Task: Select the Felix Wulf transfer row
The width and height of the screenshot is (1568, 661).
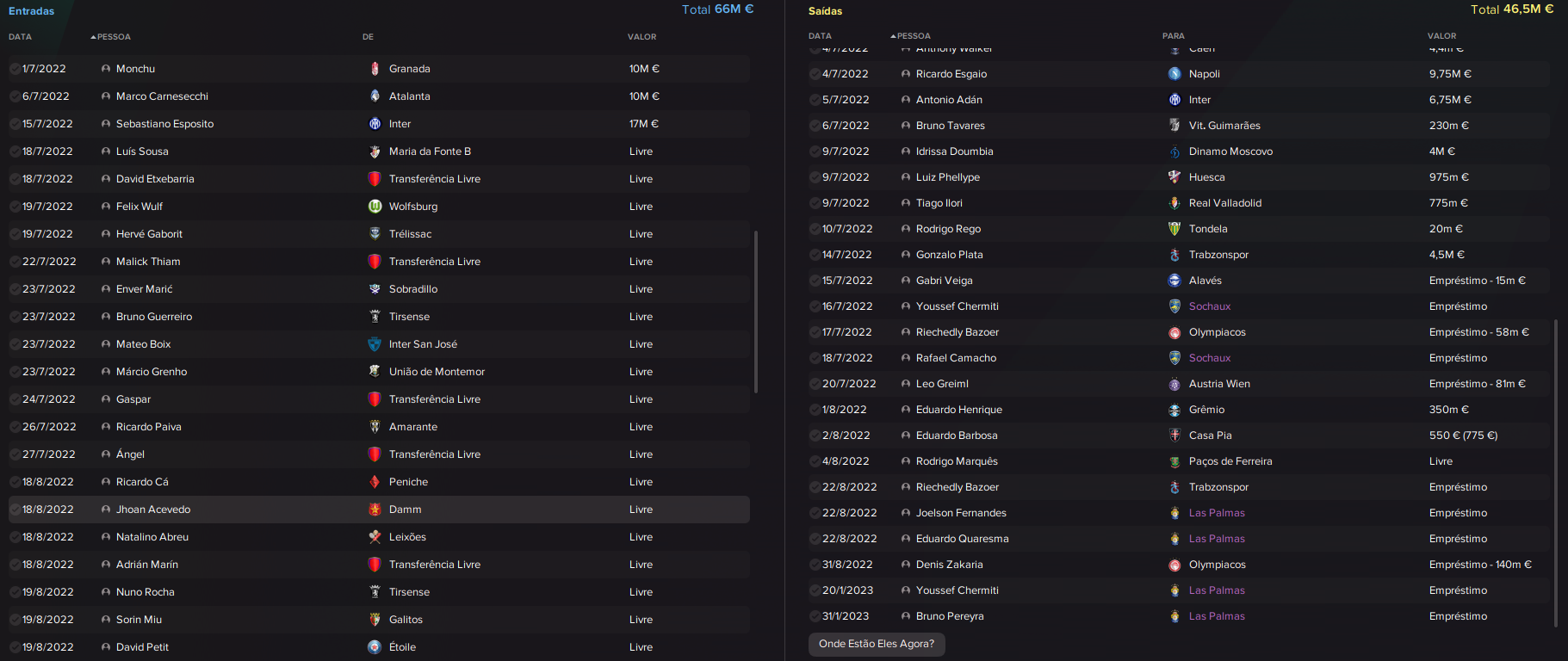Action: [379, 207]
